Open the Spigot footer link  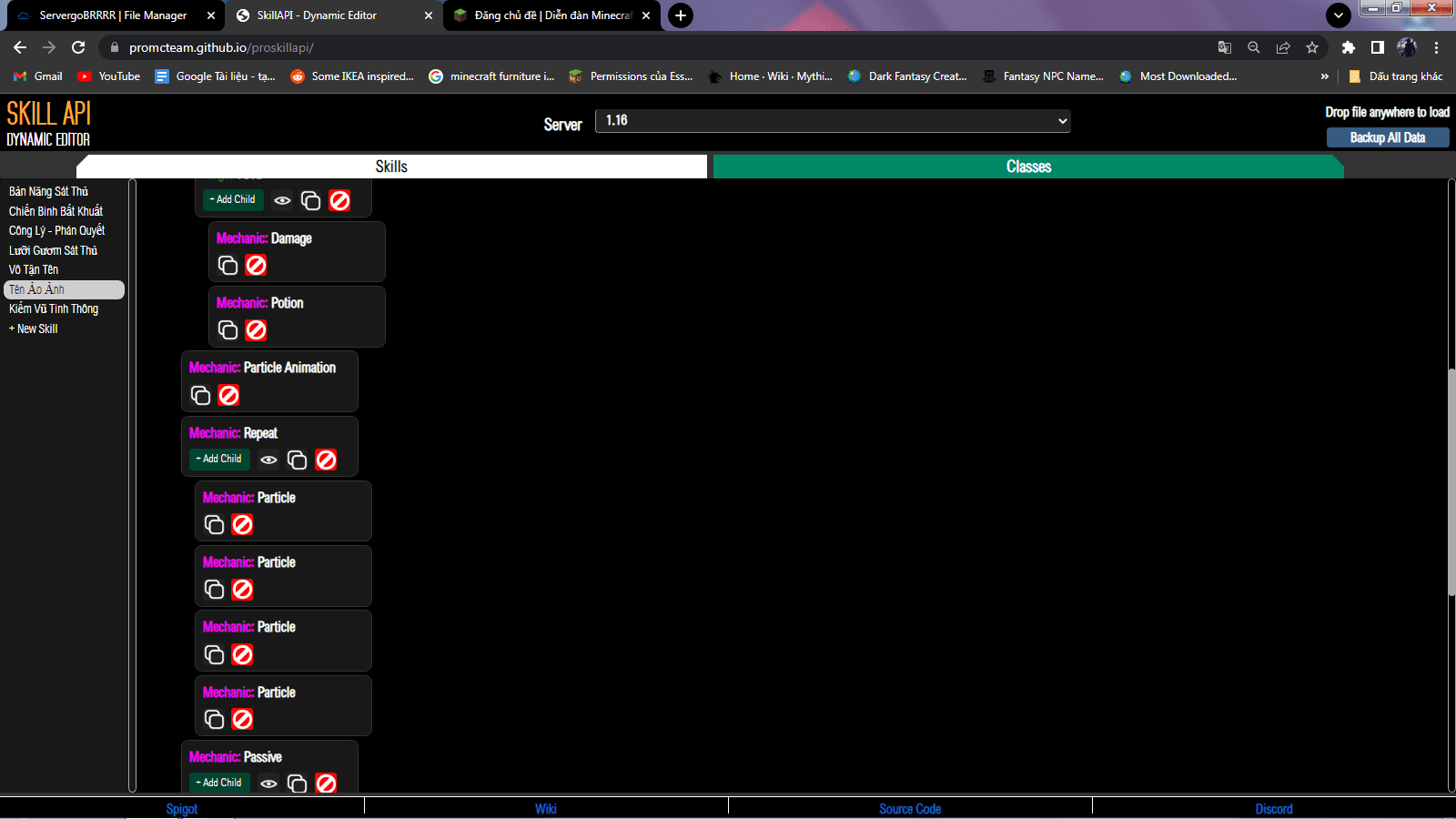click(182, 809)
